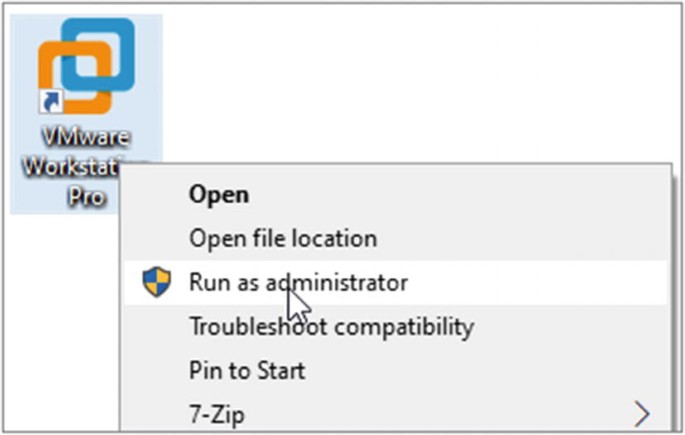685x435 pixels.
Task: Click the blank gutter left of Pin to Start
Action: [155, 370]
